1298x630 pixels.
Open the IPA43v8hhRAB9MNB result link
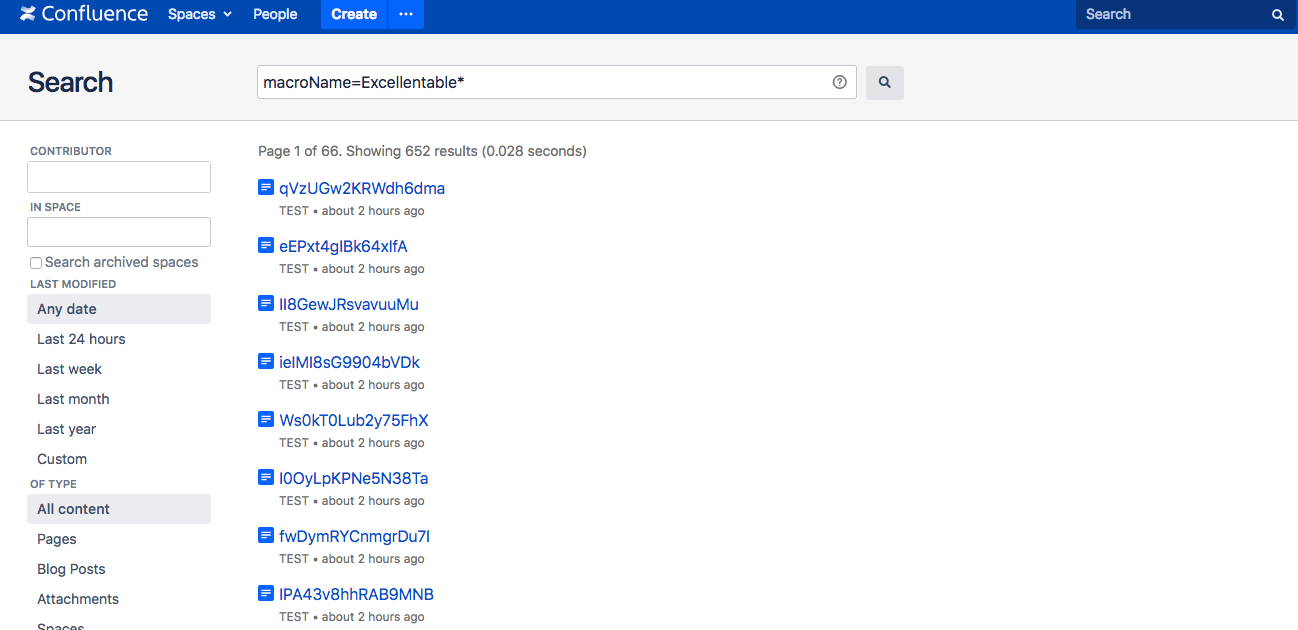(x=356, y=594)
